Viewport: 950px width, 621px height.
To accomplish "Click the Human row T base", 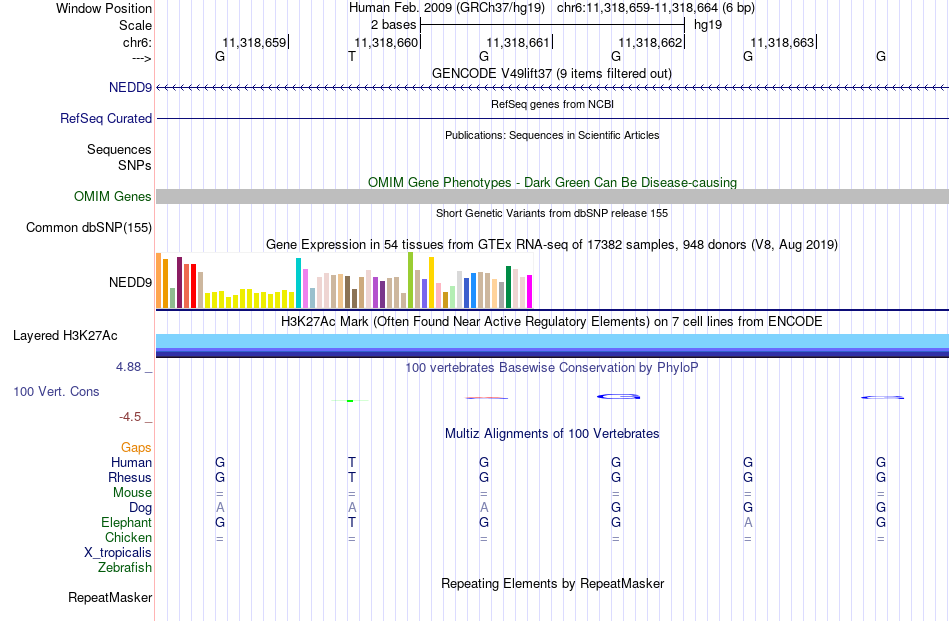I will (351, 462).
